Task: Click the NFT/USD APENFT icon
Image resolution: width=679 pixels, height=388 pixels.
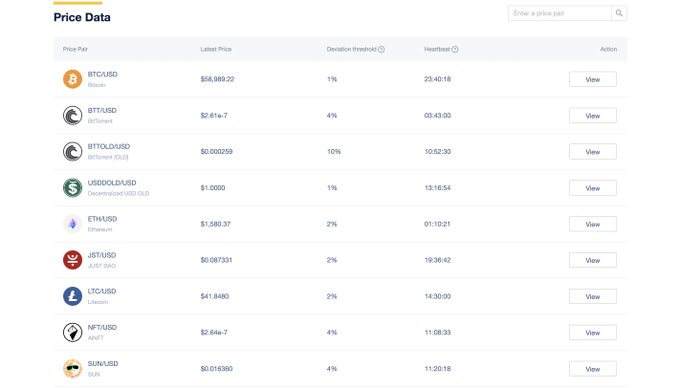Action: (x=72, y=333)
